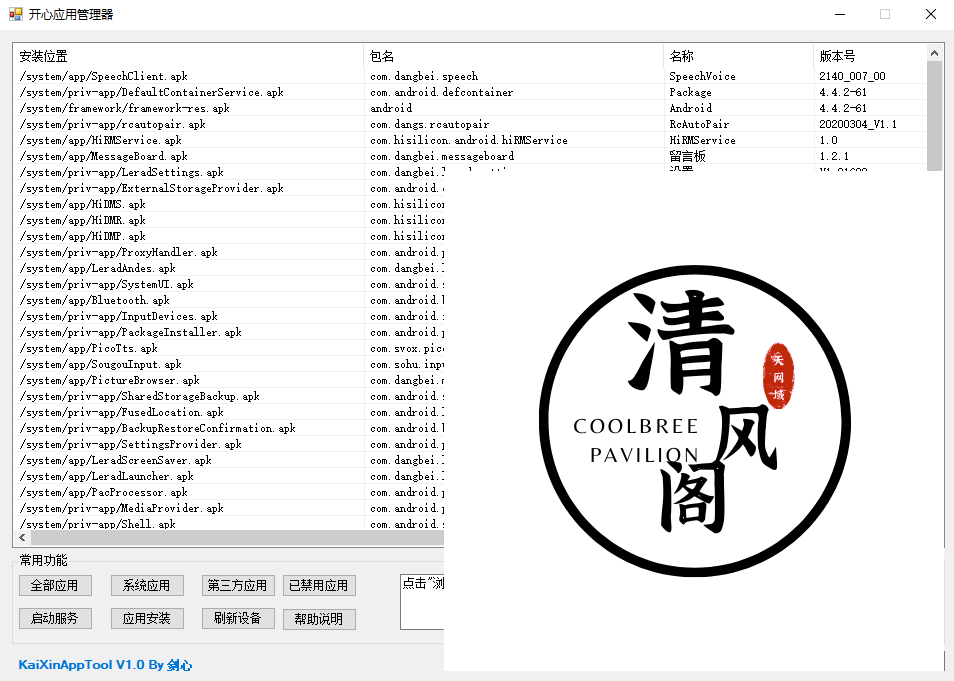The image size is (954, 681).
Task: Refresh devices with 刷新设备 button
Action: (238, 619)
